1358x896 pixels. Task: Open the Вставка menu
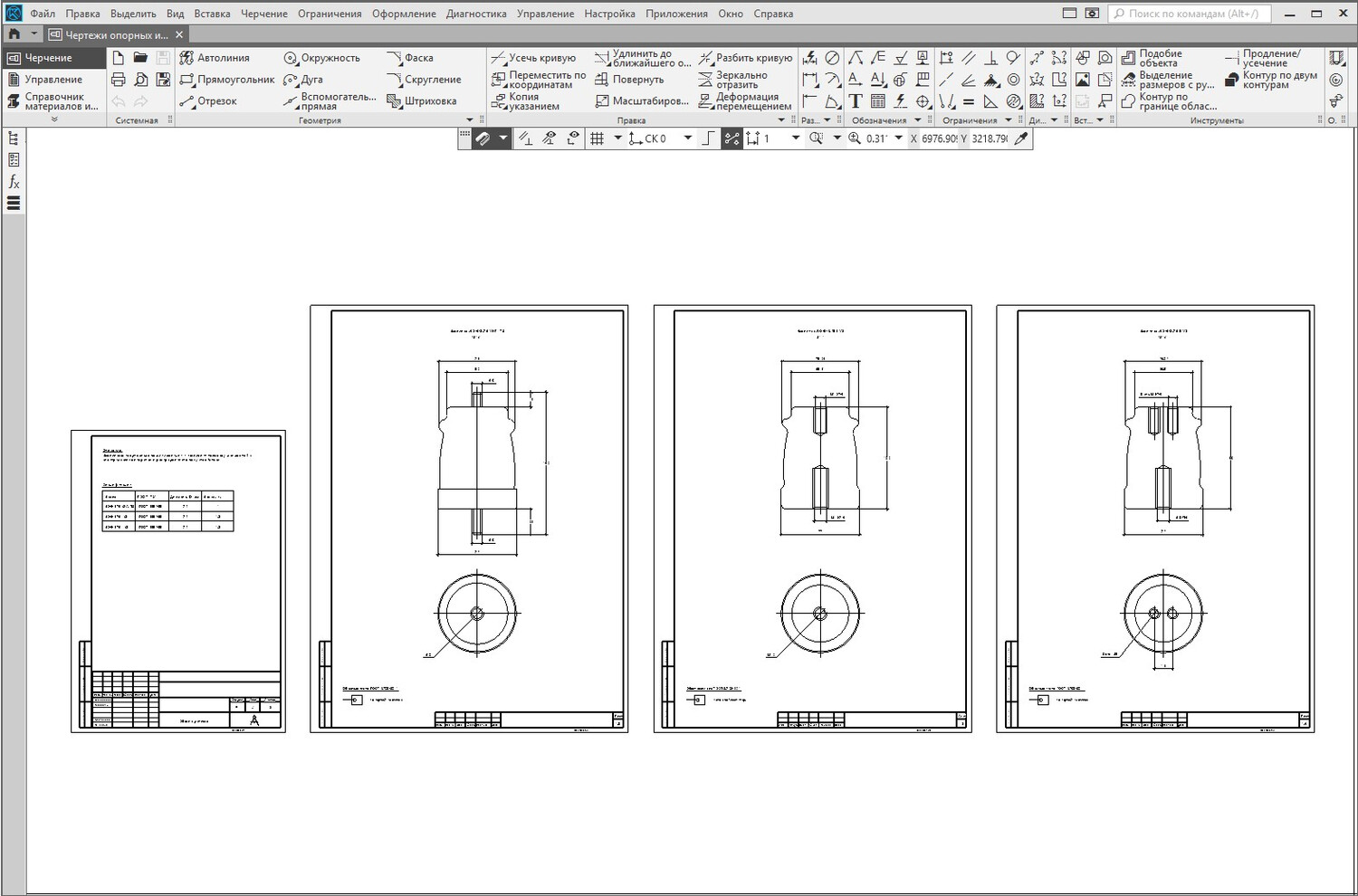[x=212, y=14]
